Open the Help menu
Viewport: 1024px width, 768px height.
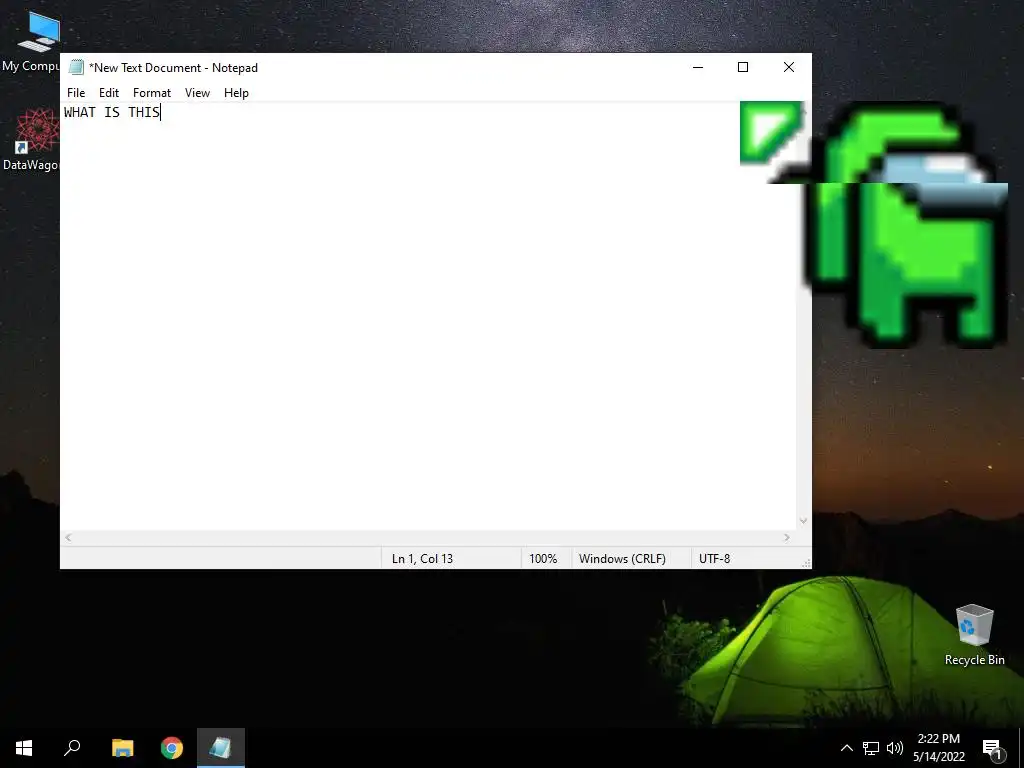coord(236,93)
